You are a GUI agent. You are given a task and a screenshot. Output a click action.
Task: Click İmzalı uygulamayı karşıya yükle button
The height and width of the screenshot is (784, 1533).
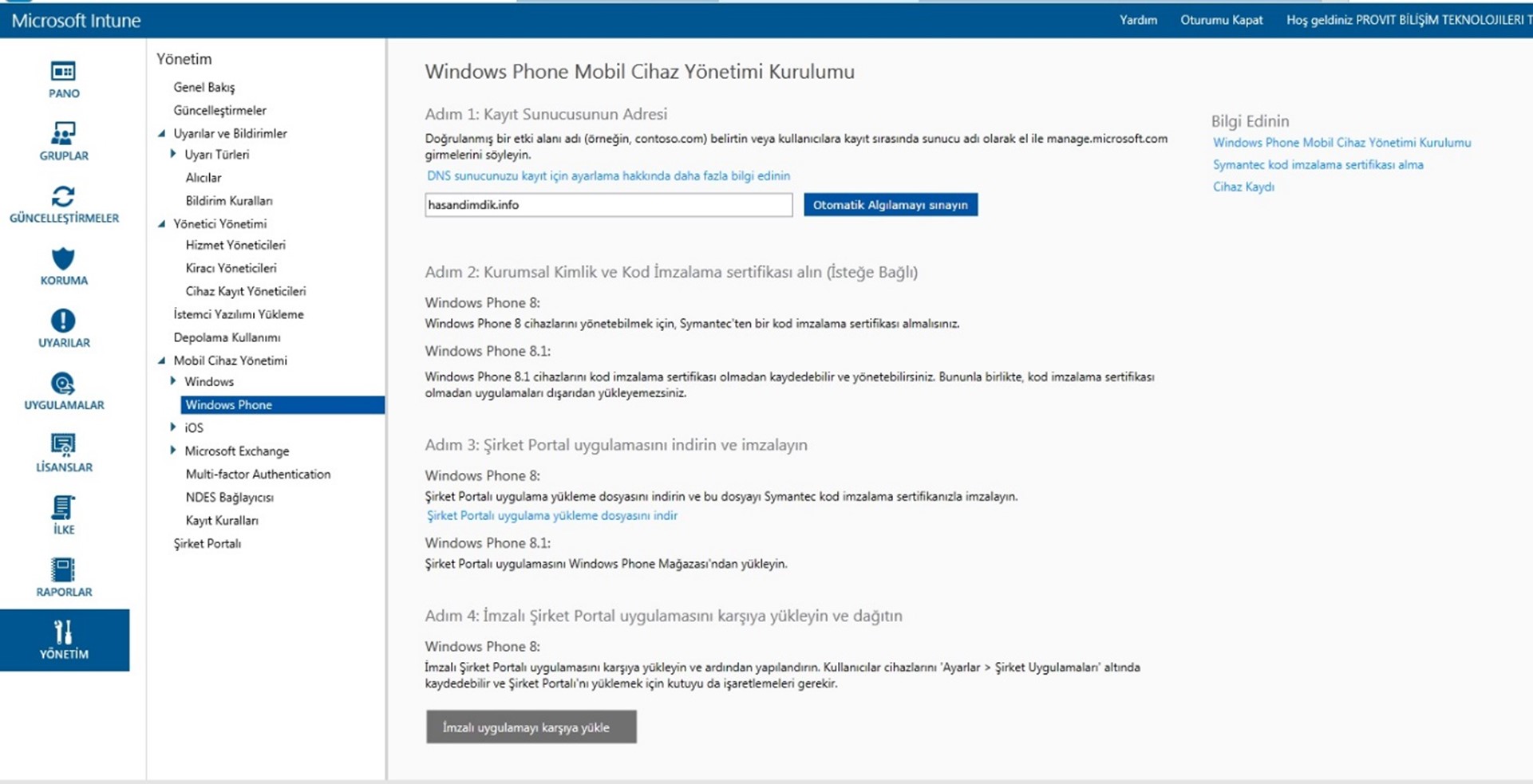531,727
